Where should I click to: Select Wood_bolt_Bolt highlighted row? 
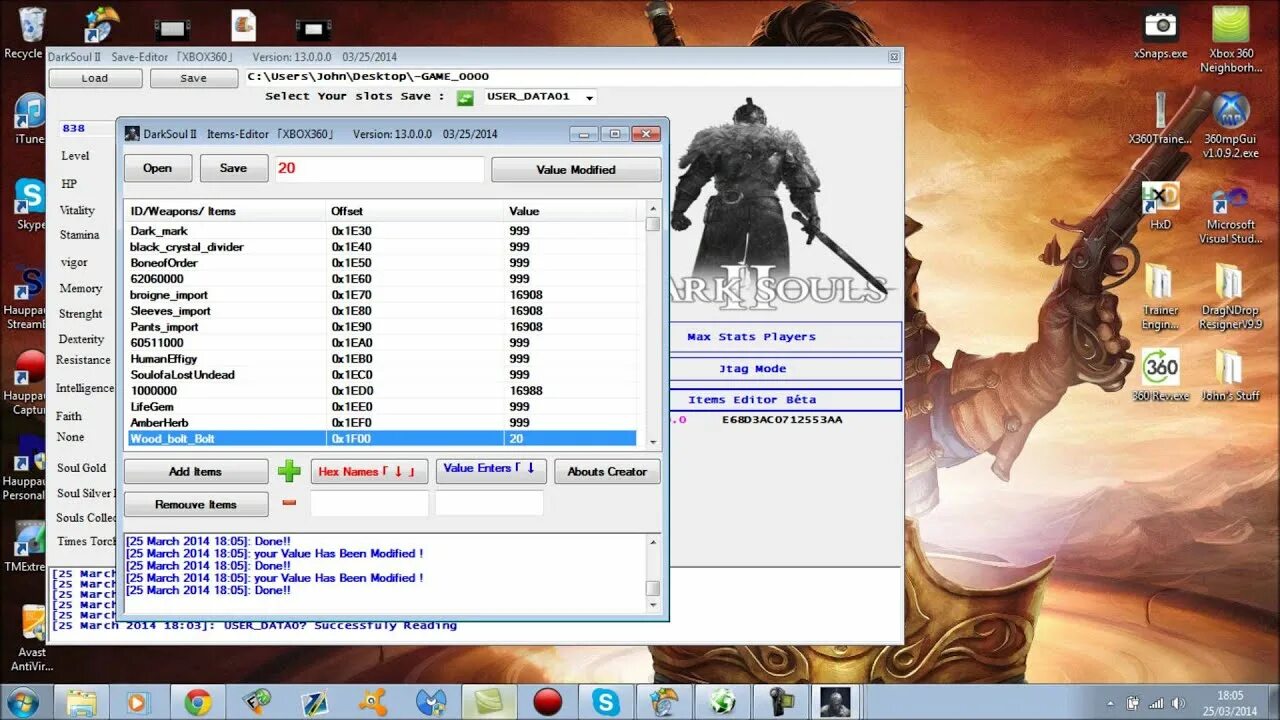[x=381, y=439]
